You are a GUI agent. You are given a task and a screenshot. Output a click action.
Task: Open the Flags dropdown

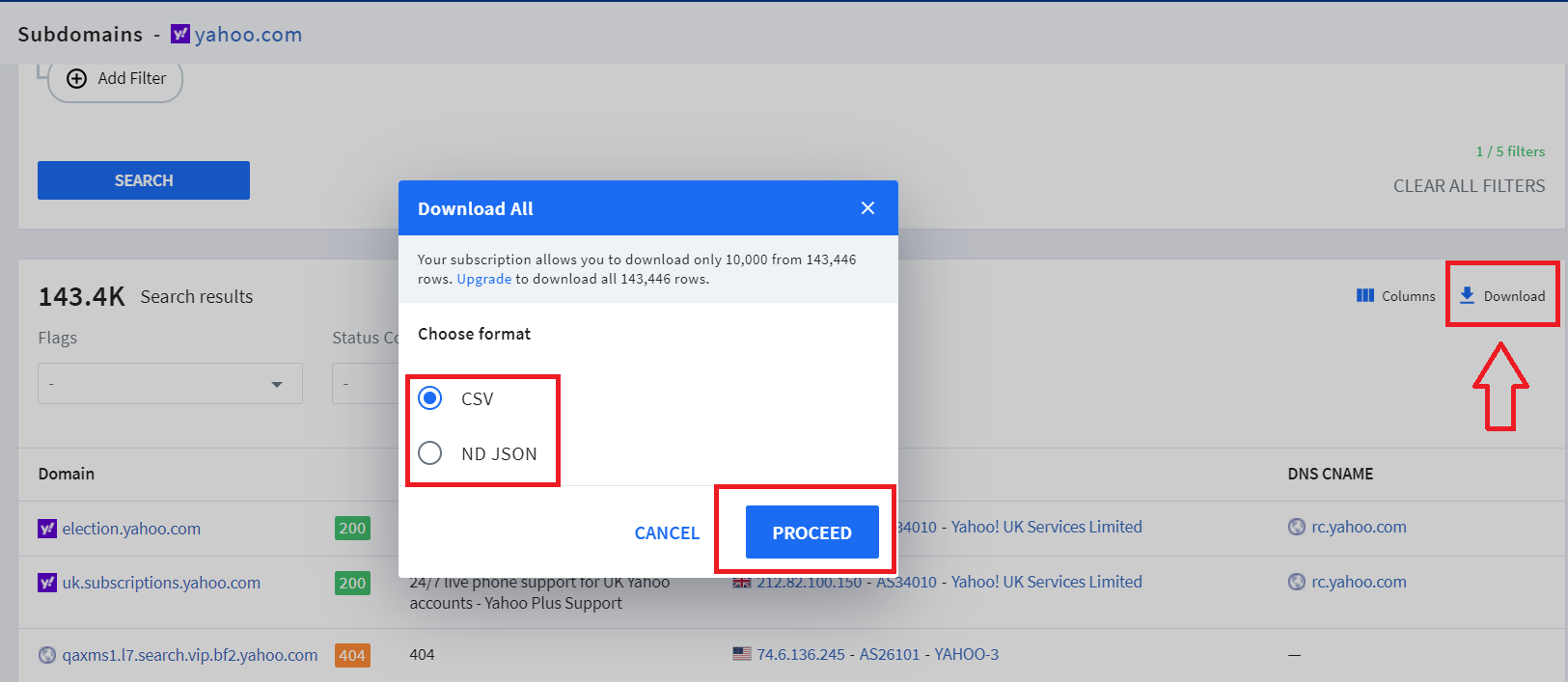tap(170, 384)
